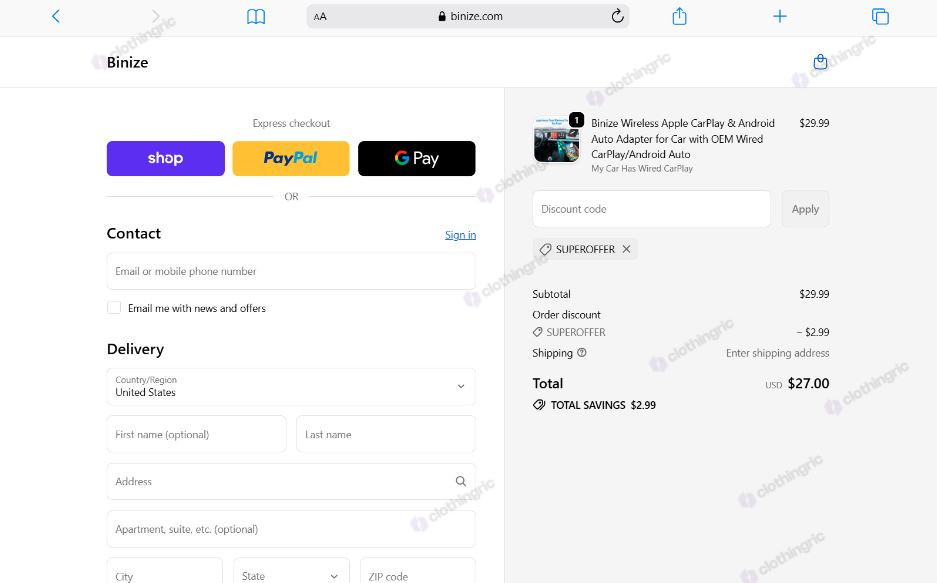Screen dimensions: 937x583
Task: Click the – $2.99 discount amount
Action: pos(813,332)
